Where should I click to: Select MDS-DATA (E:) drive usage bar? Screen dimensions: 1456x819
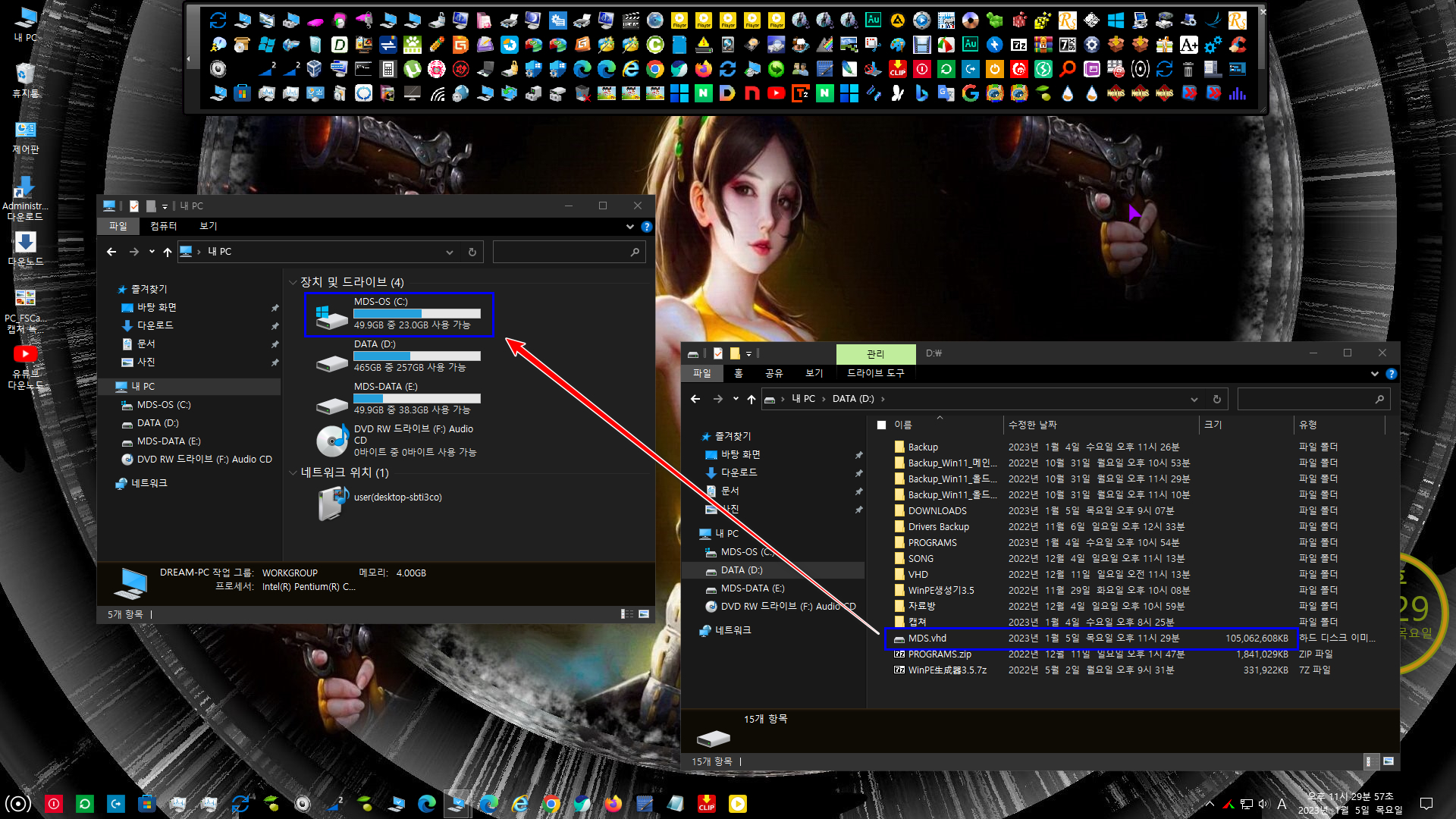[x=417, y=398]
